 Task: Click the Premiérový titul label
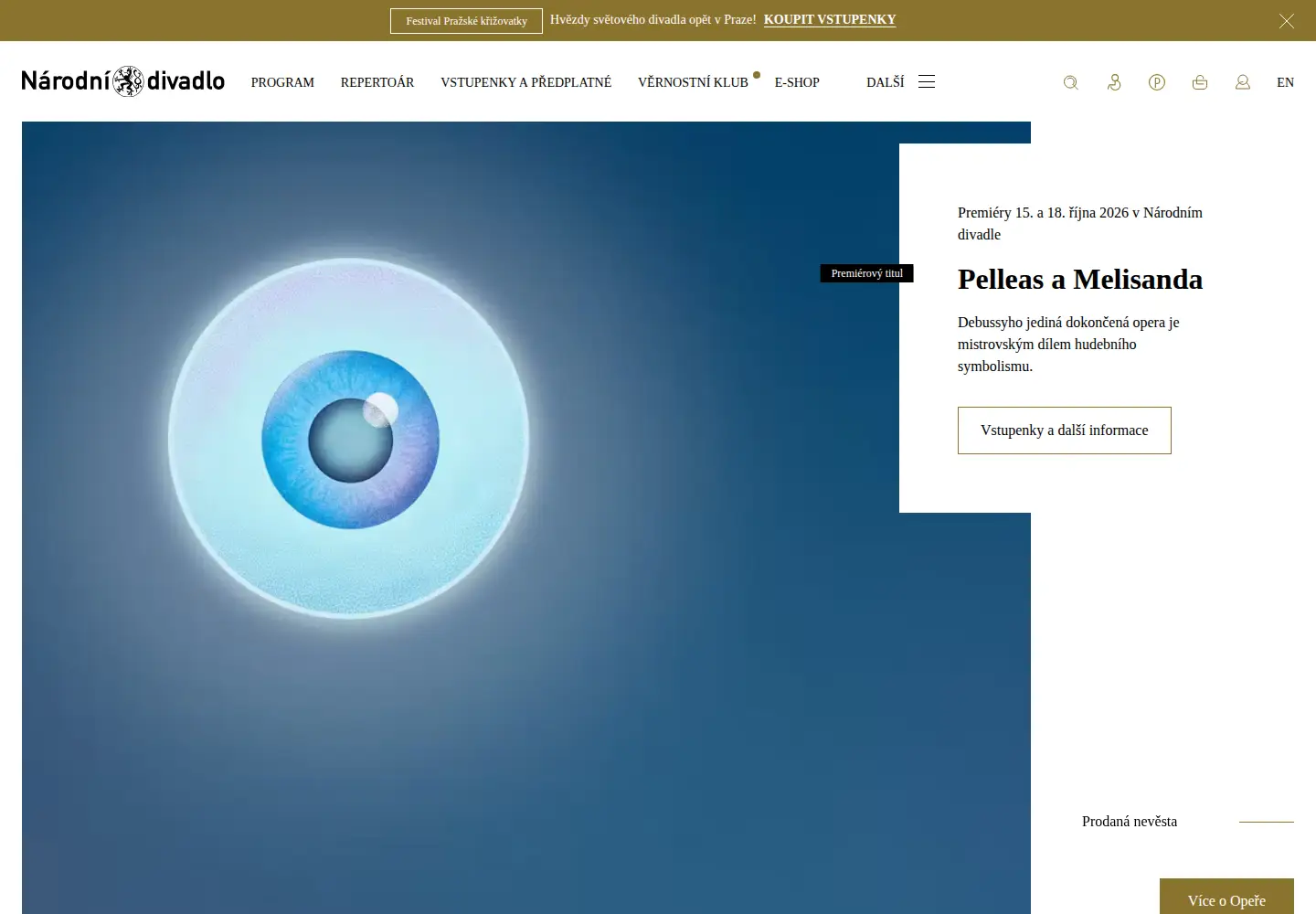click(867, 273)
